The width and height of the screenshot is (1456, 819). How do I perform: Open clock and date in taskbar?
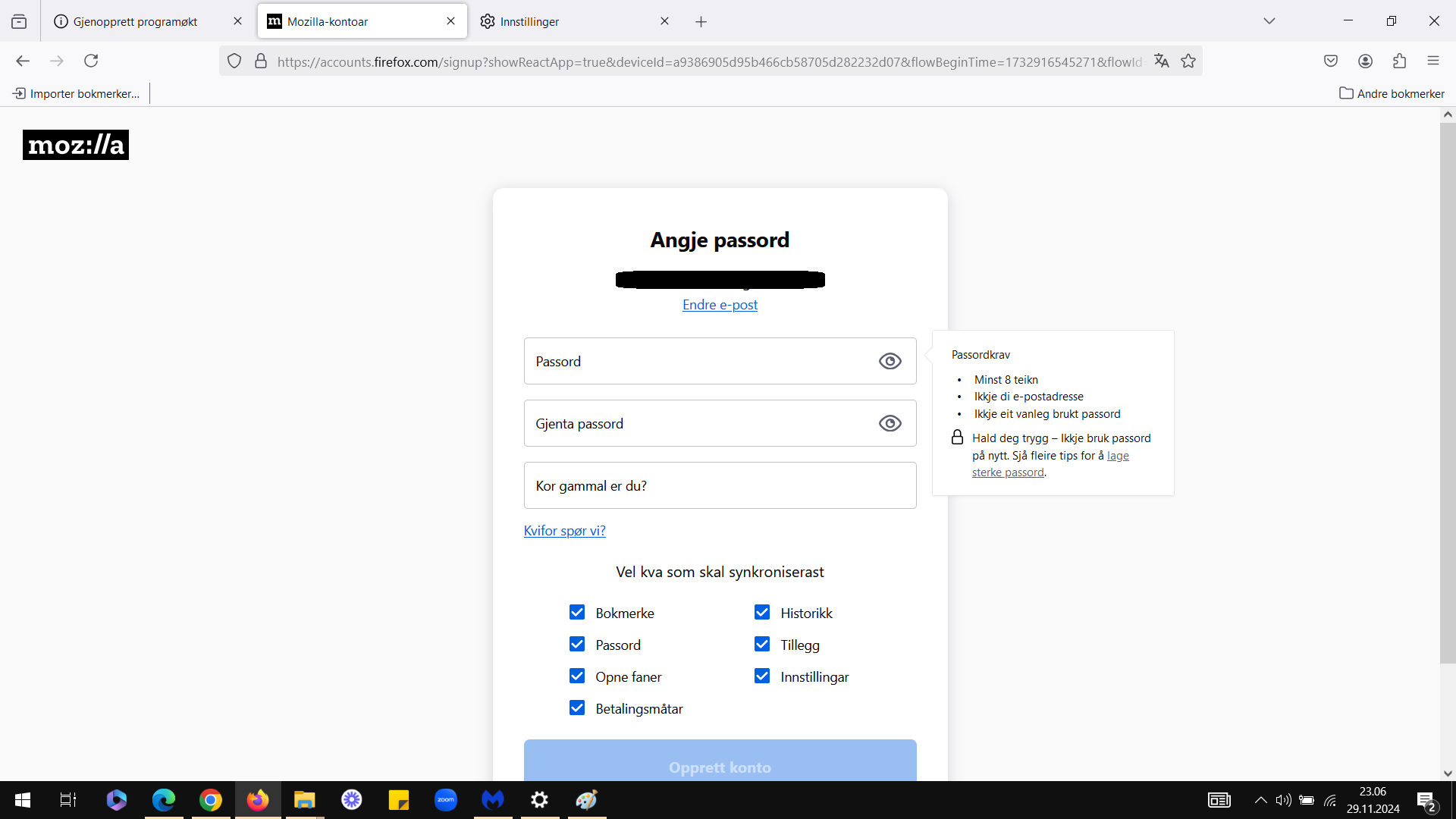coord(1373,800)
